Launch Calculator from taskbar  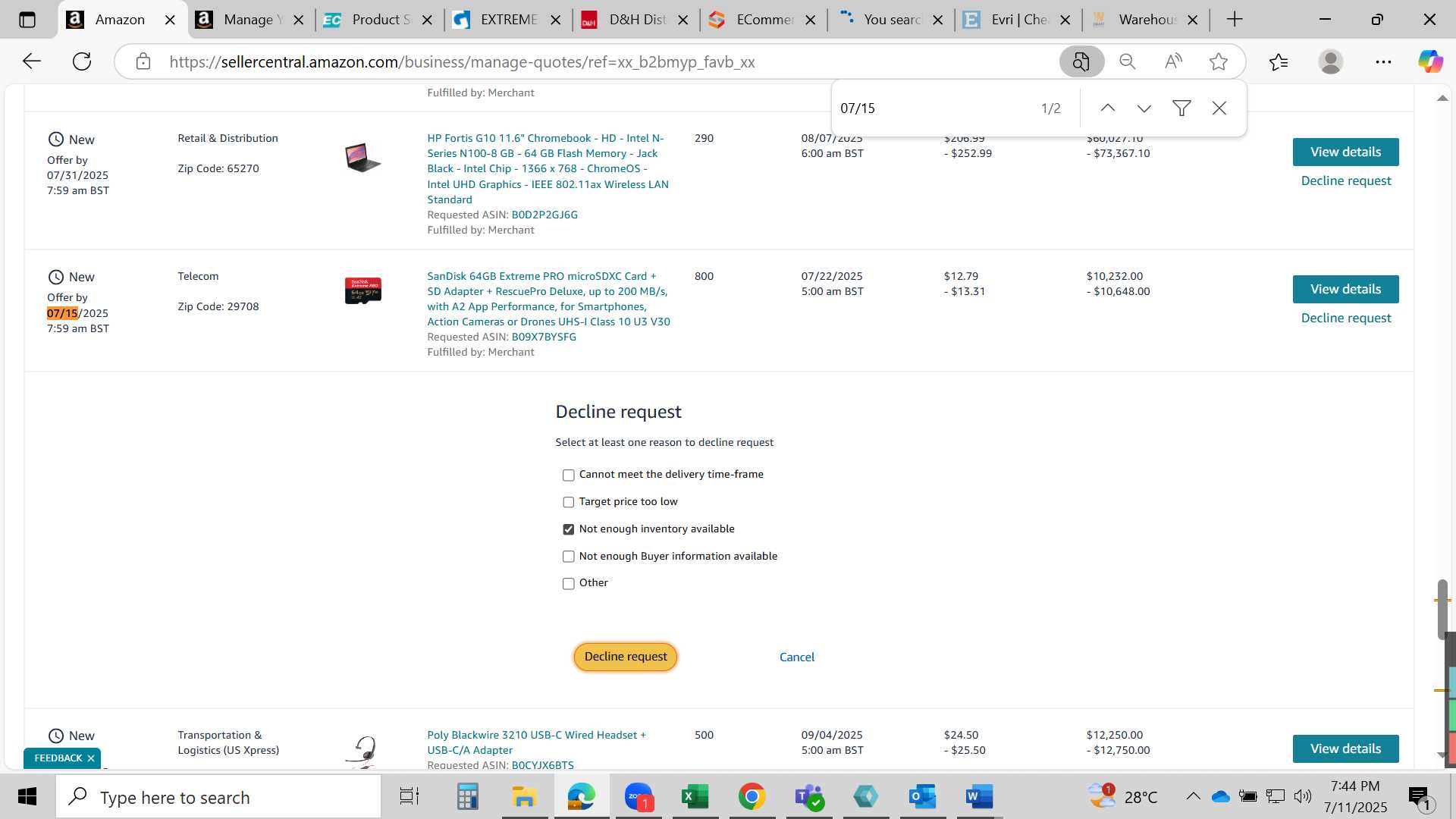tap(467, 797)
